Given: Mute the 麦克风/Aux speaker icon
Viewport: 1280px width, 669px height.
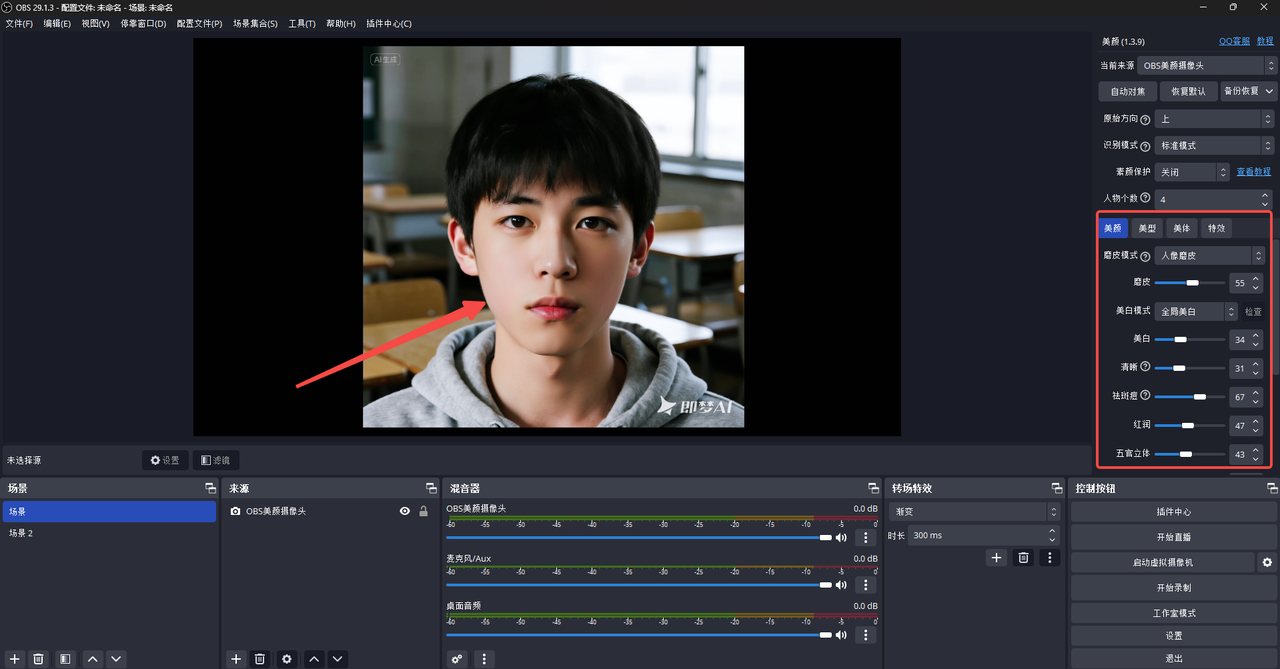Looking at the screenshot, I should [x=841, y=585].
